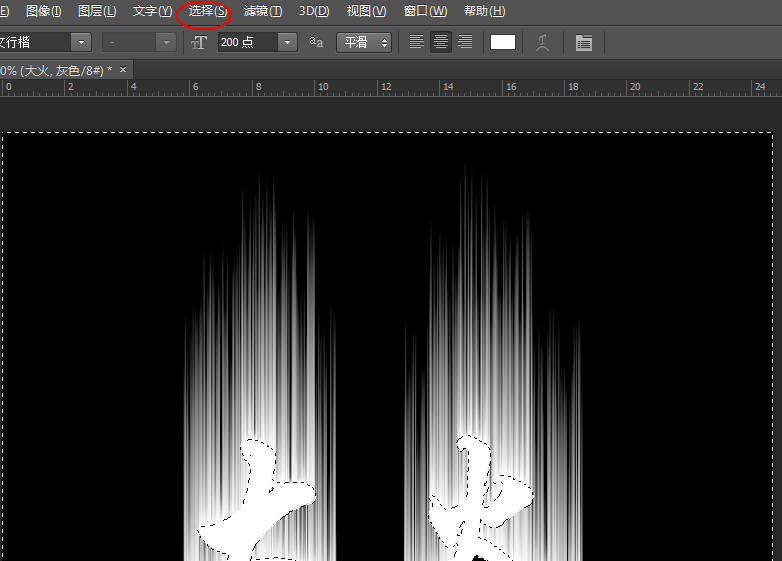Close the 大火 document tab
Image resolution: width=782 pixels, height=561 pixels.
[123, 70]
